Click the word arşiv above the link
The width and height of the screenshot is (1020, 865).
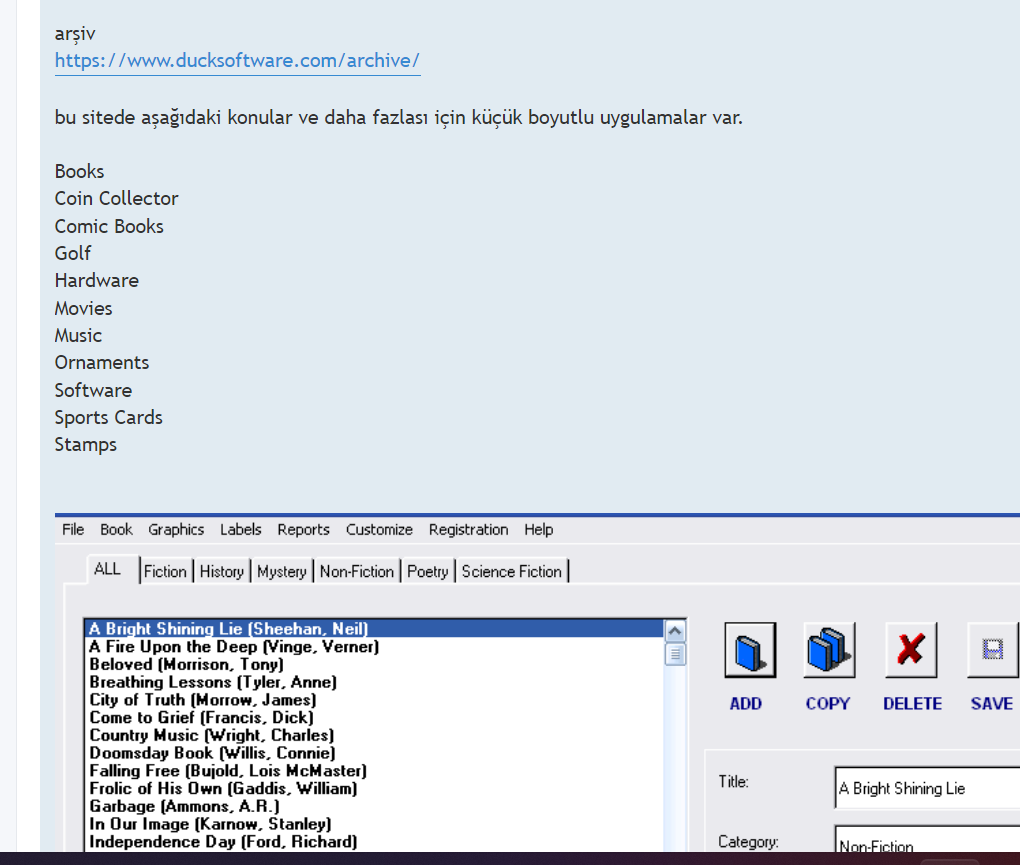click(75, 34)
